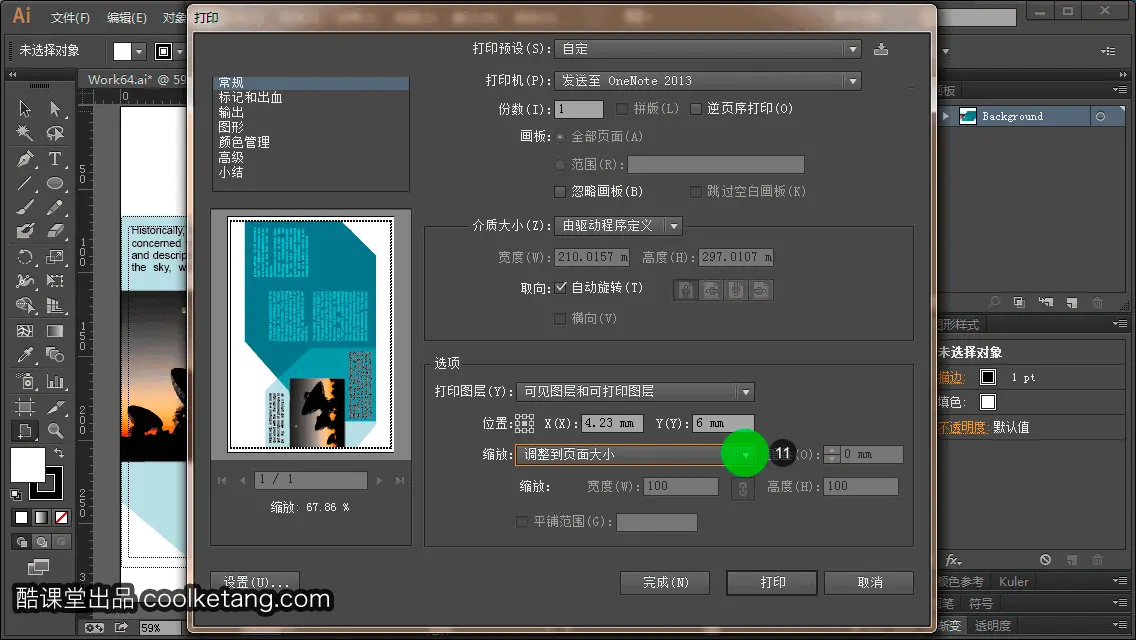The width and height of the screenshot is (1136, 640).
Task: Select the Column Graph tool
Action: tap(55, 381)
